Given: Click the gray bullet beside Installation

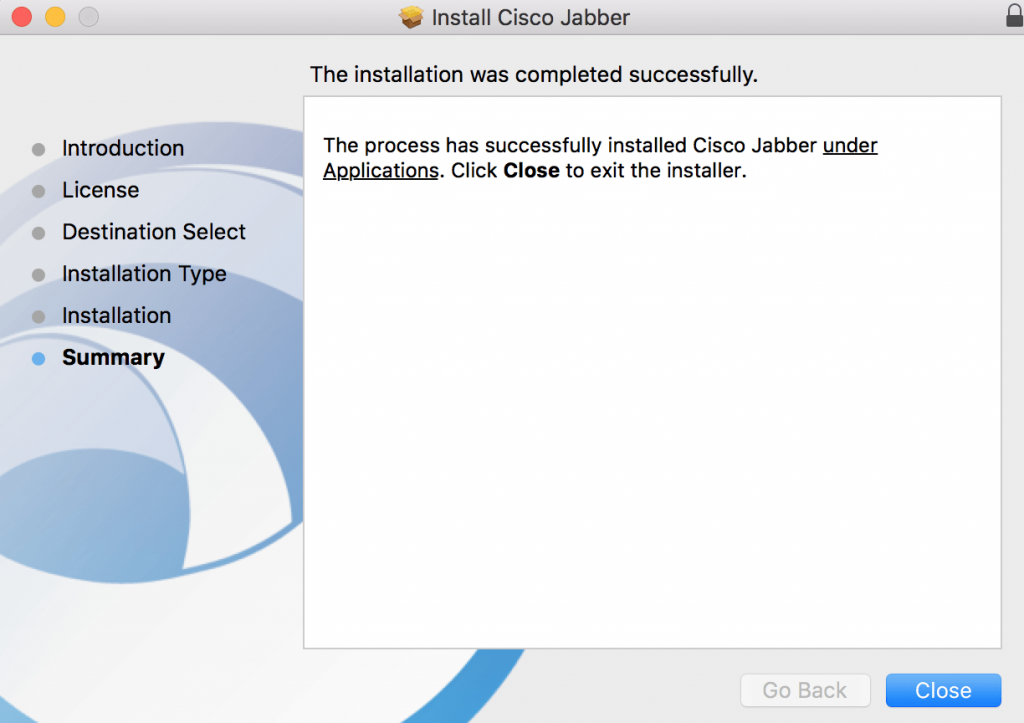Looking at the screenshot, I should (39, 317).
